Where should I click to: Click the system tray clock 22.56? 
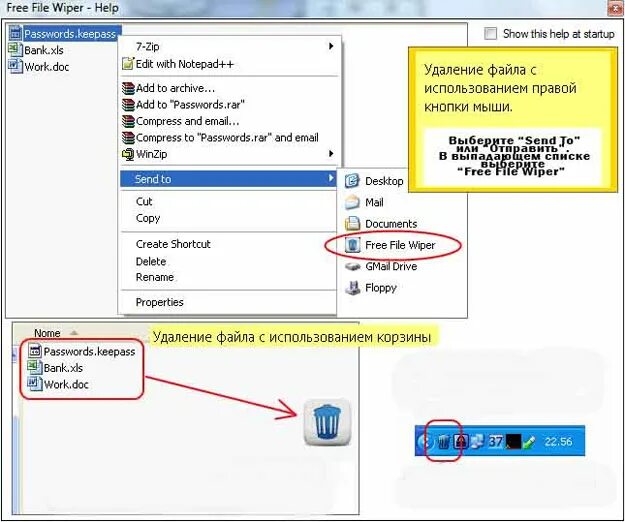coord(558,442)
